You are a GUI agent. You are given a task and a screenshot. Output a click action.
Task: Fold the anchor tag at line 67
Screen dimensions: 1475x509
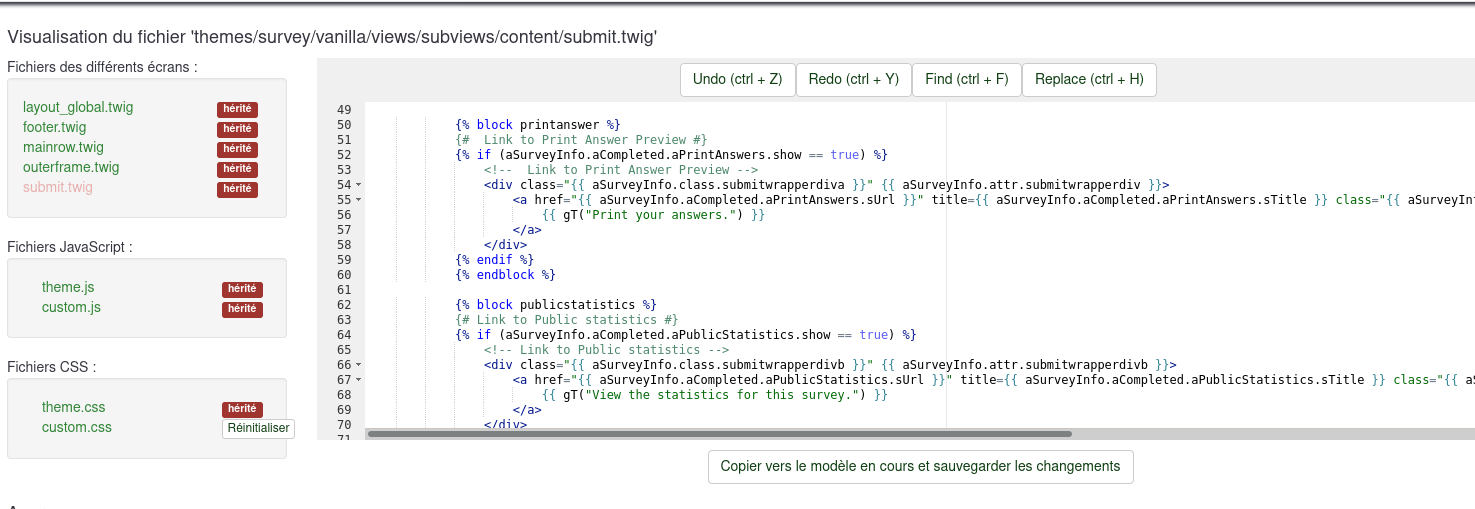[x=358, y=380]
